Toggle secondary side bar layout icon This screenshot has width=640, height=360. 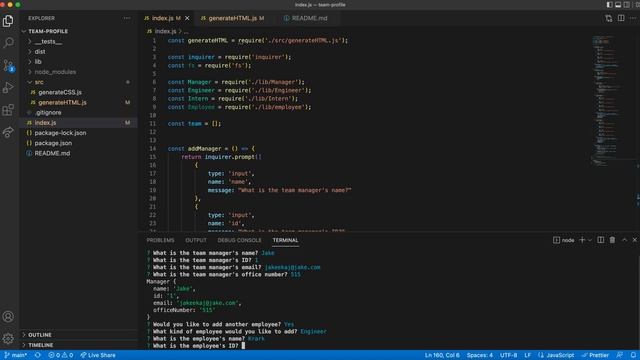pyautogui.click(x=627, y=5)
